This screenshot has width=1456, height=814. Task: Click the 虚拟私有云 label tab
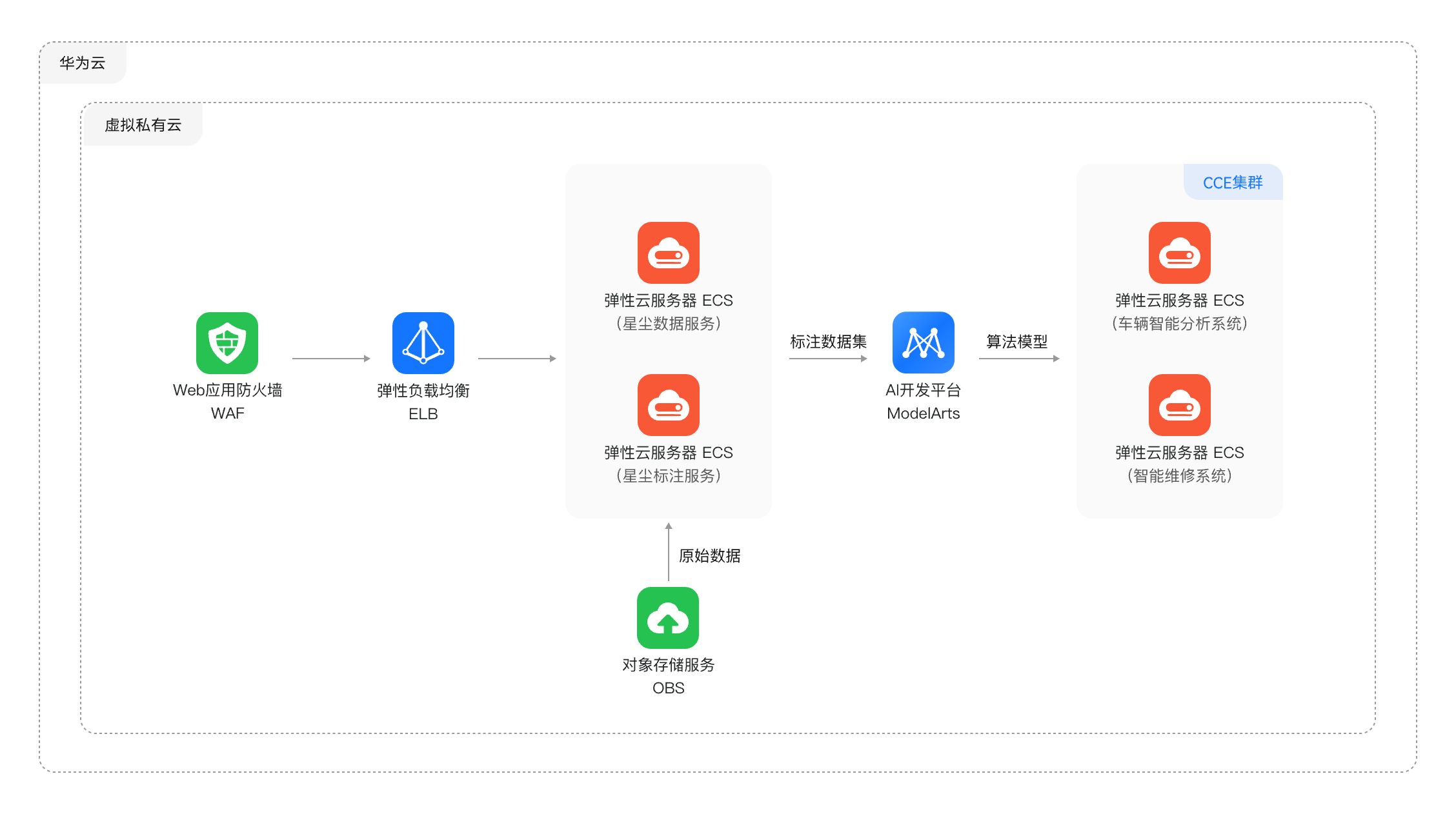[x=143, y=124]
